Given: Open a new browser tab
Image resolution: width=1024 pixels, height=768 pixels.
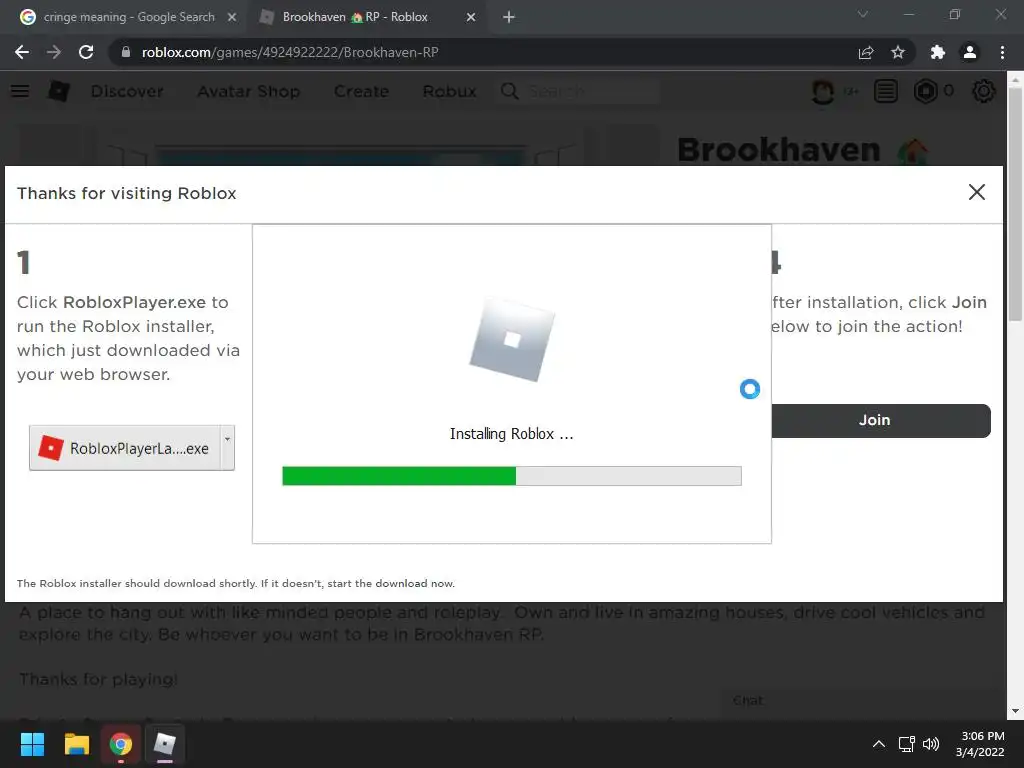Looking at the screenshot, I should [x=509, y=17].
